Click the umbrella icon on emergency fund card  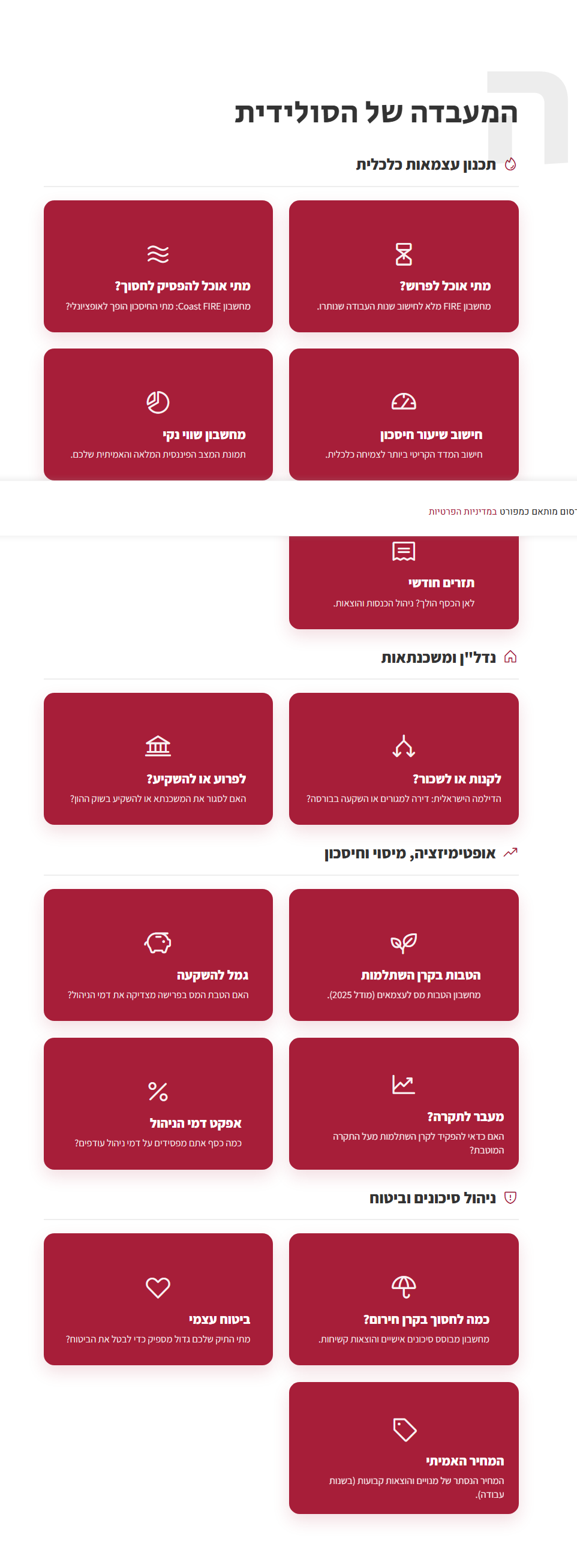point(404,1287)
